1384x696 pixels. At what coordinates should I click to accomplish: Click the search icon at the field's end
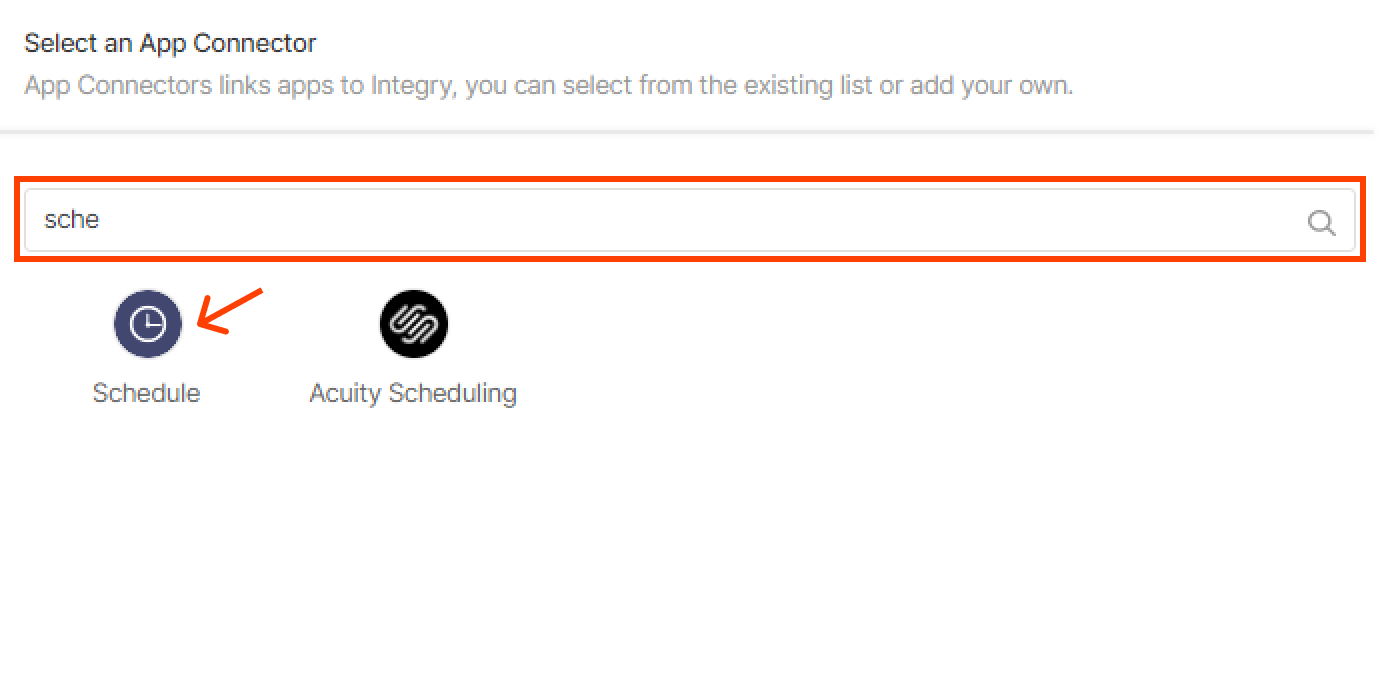[1321, 222]
